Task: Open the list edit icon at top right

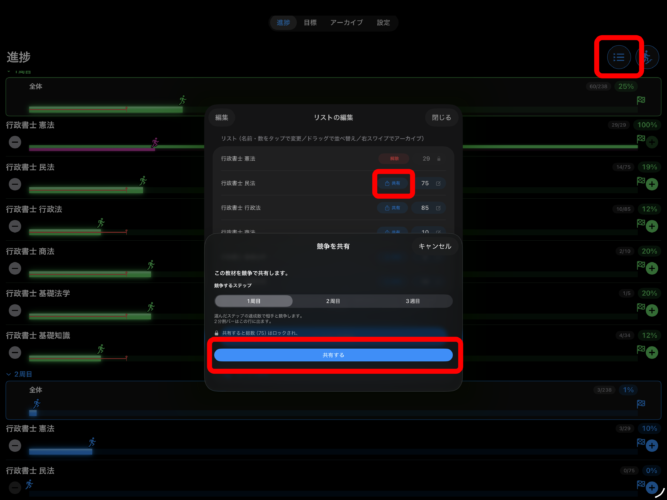Action: pyautogui.click(x=619, y=57)
